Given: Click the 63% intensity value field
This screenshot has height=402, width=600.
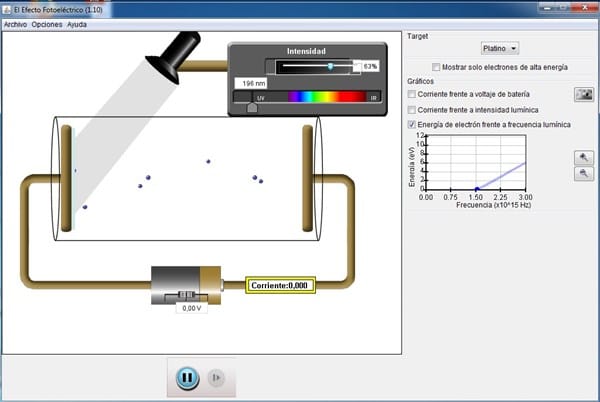Looking at the screenshot, I should [369, 65].
